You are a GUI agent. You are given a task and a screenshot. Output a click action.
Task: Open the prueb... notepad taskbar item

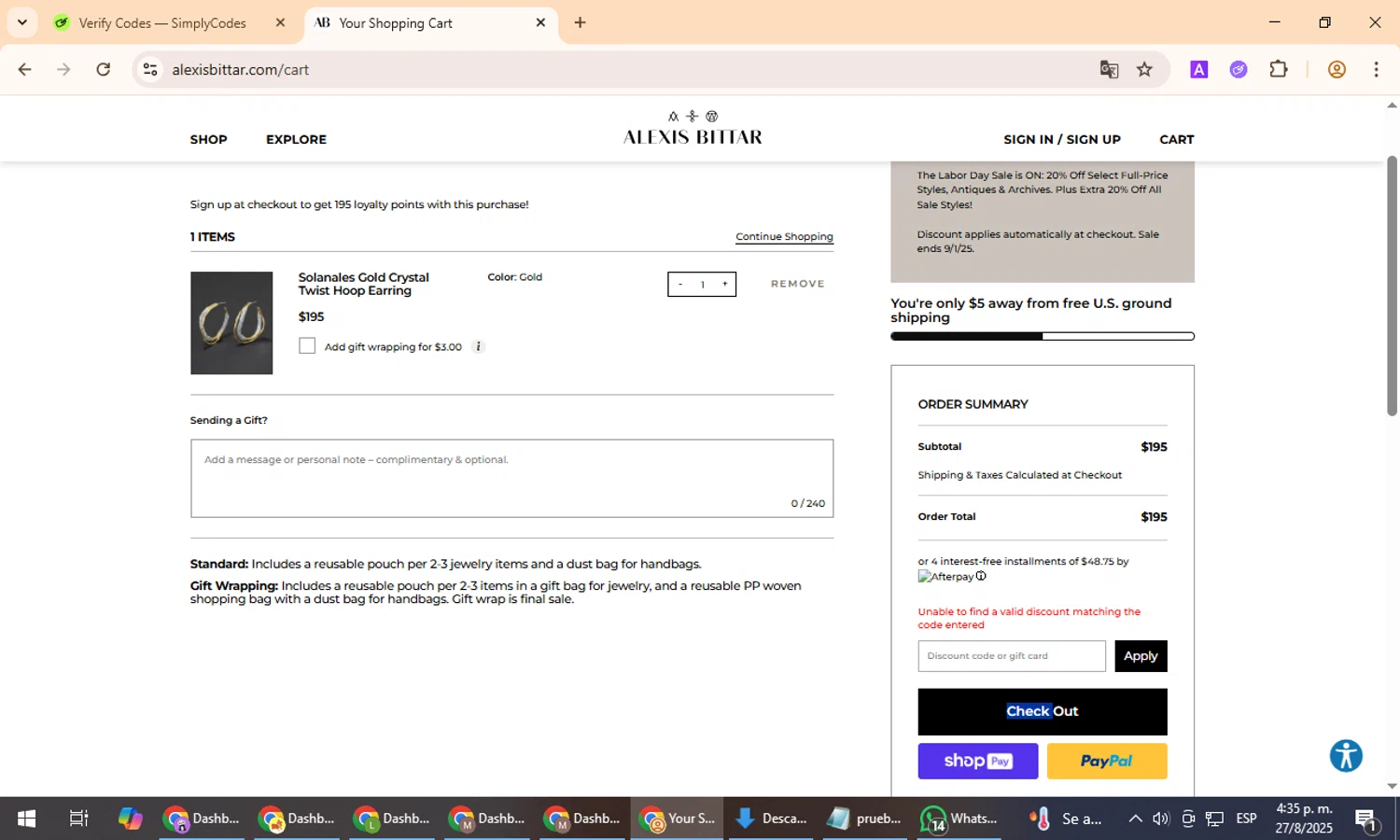tap(865, 819)
